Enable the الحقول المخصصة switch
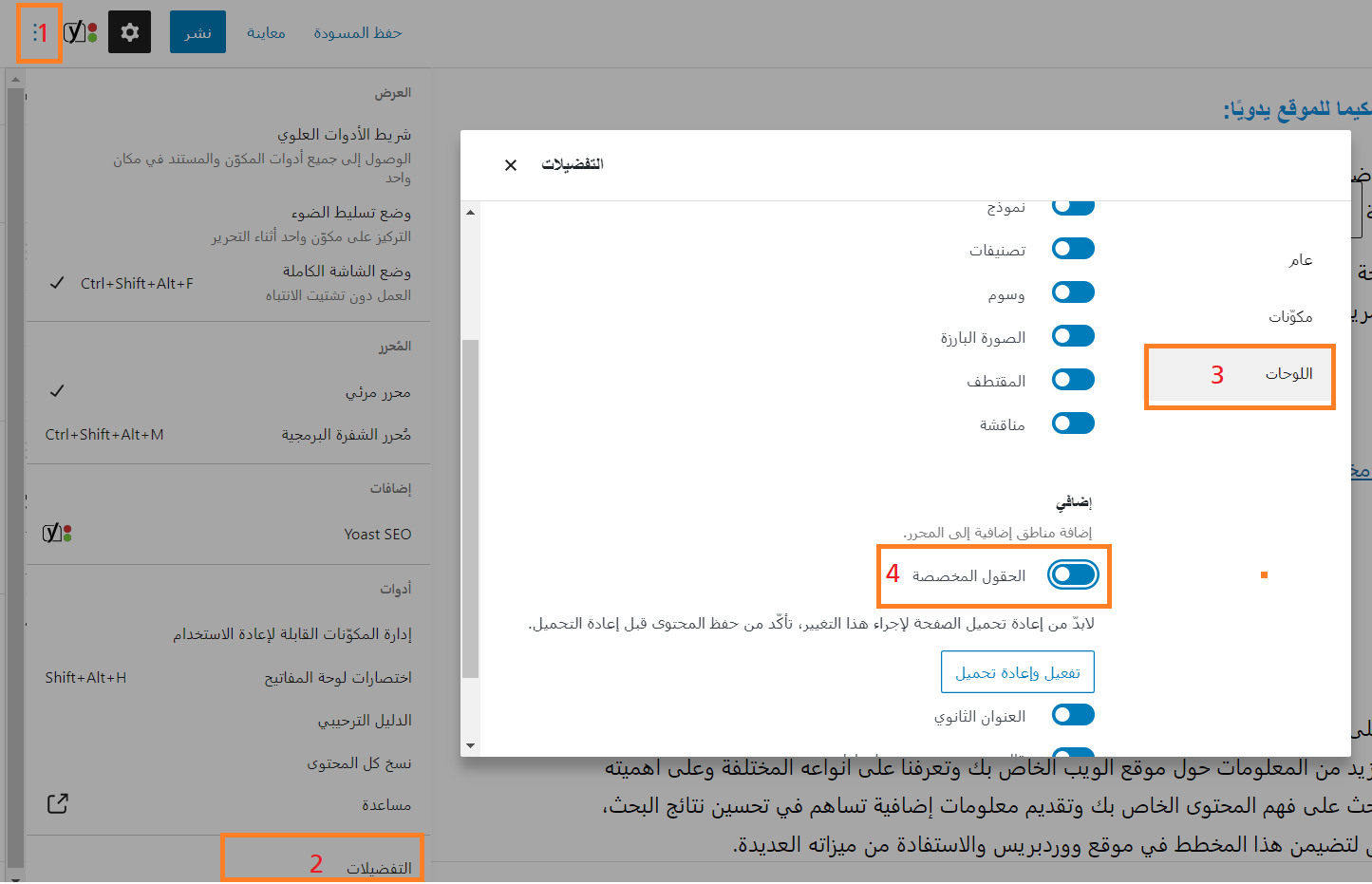The image size is (1372, 884). [x=1073, y=574]
